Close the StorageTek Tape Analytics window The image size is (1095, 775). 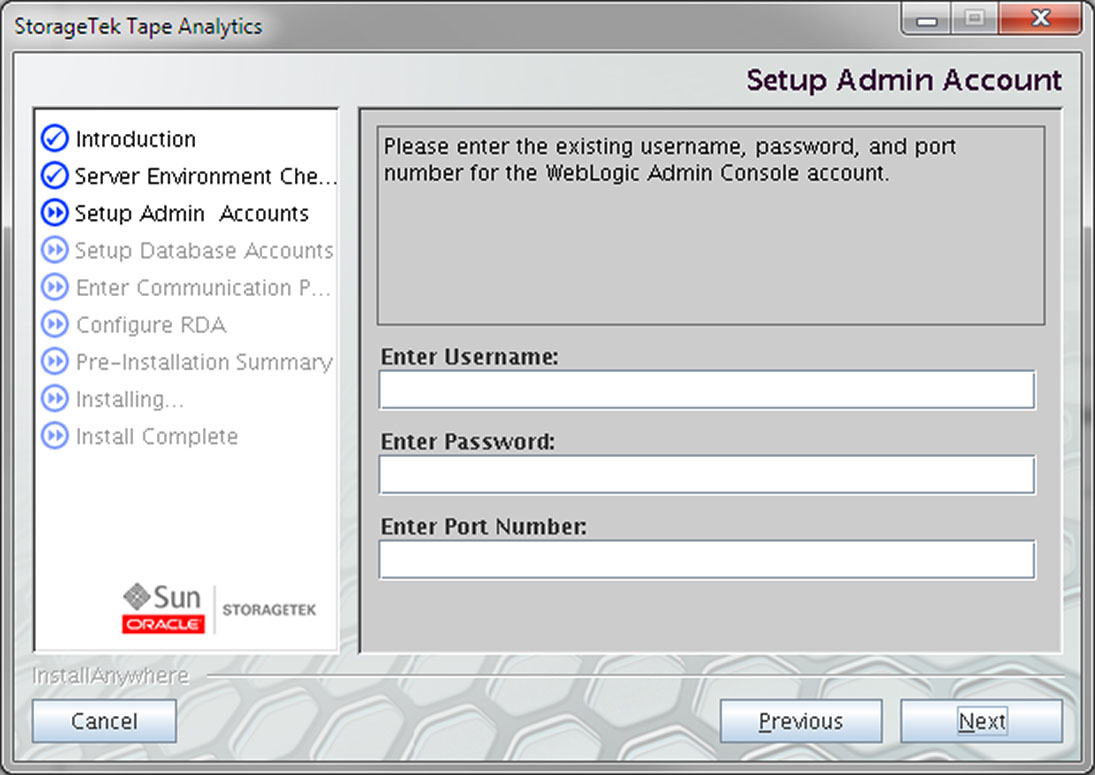1041,19
